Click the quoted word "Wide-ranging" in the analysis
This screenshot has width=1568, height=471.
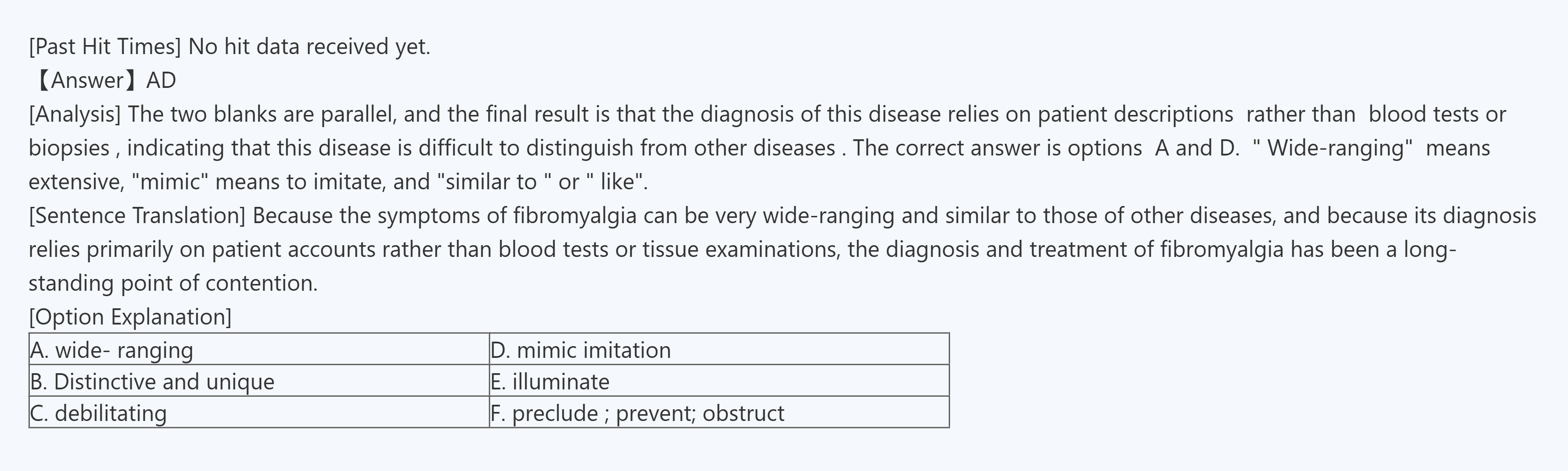1333,148
